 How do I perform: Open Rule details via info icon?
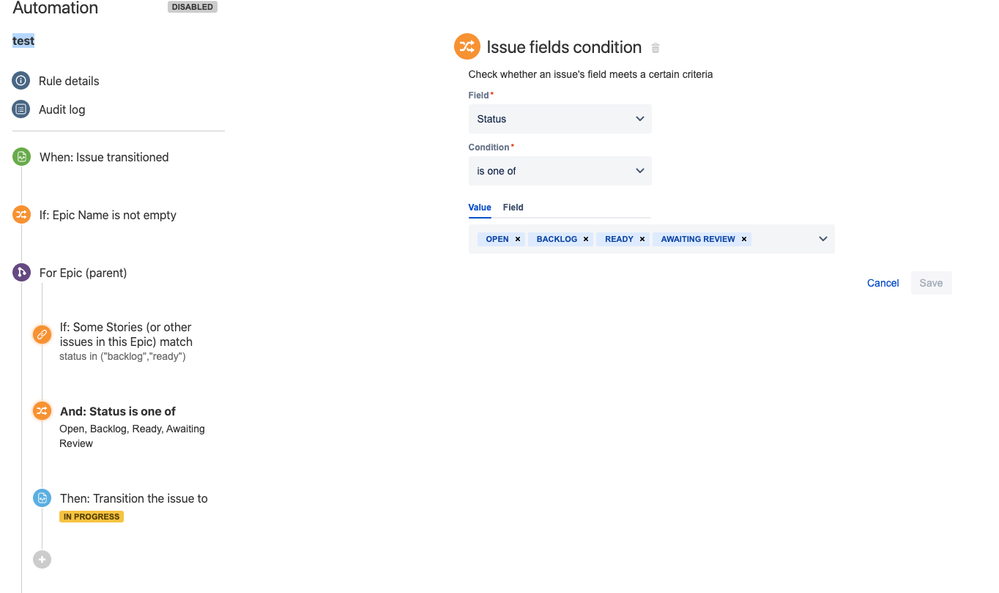(21, 80)
